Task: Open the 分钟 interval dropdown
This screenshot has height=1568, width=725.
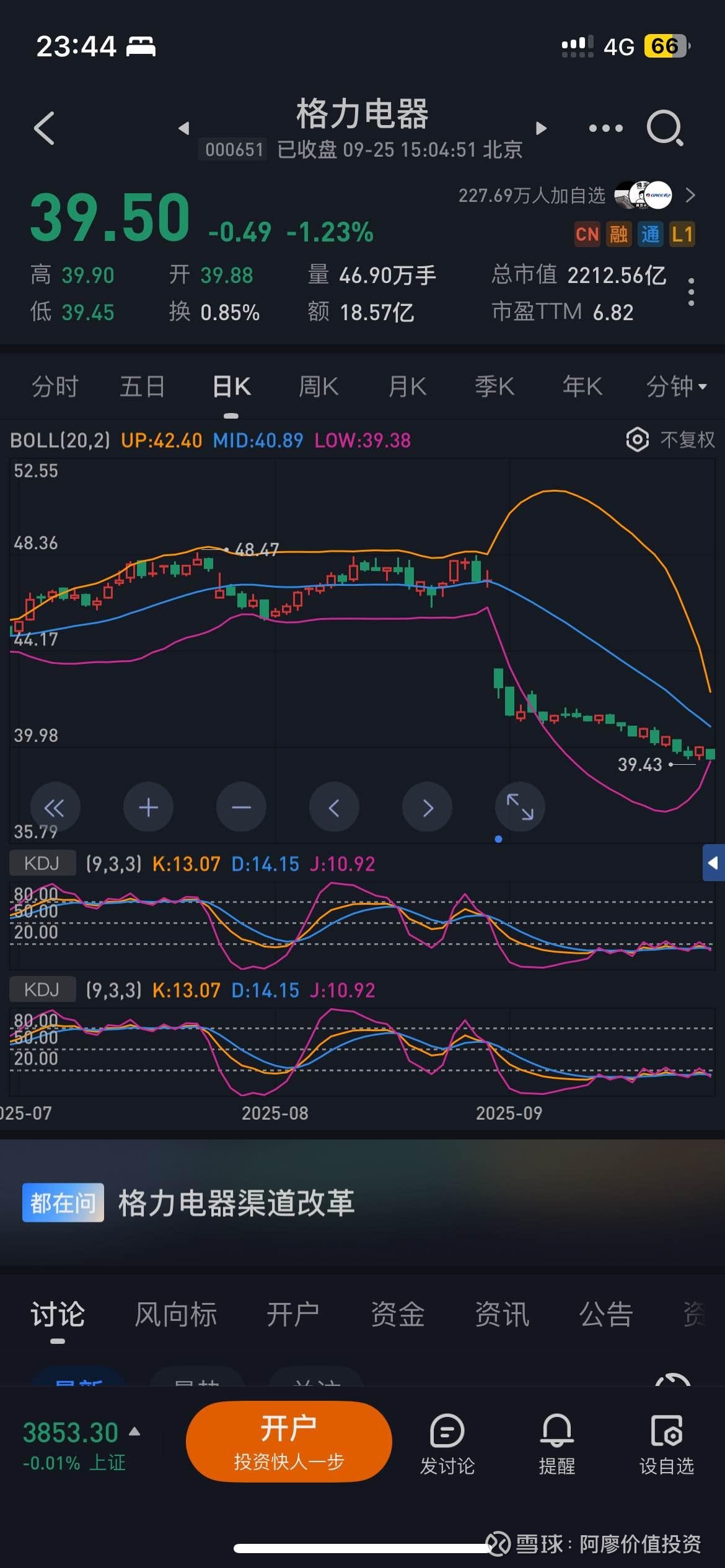Action: click(676, 386)
